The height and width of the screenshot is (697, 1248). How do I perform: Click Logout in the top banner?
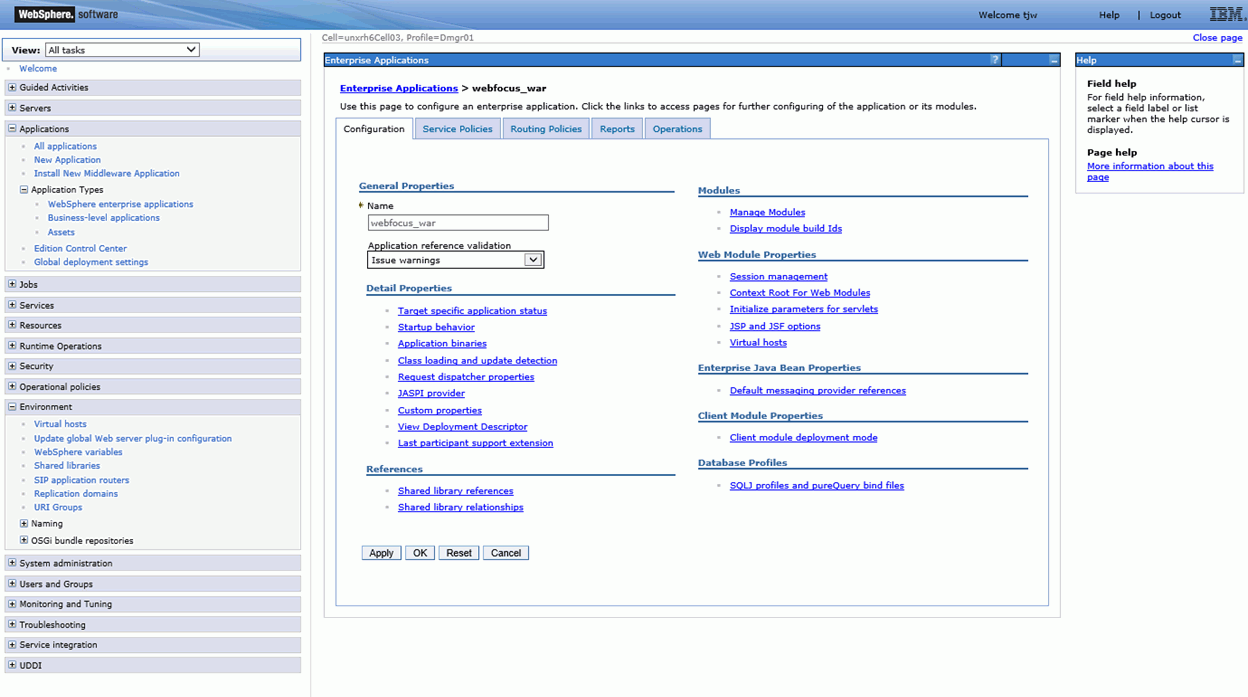[x=1165, y=15]
